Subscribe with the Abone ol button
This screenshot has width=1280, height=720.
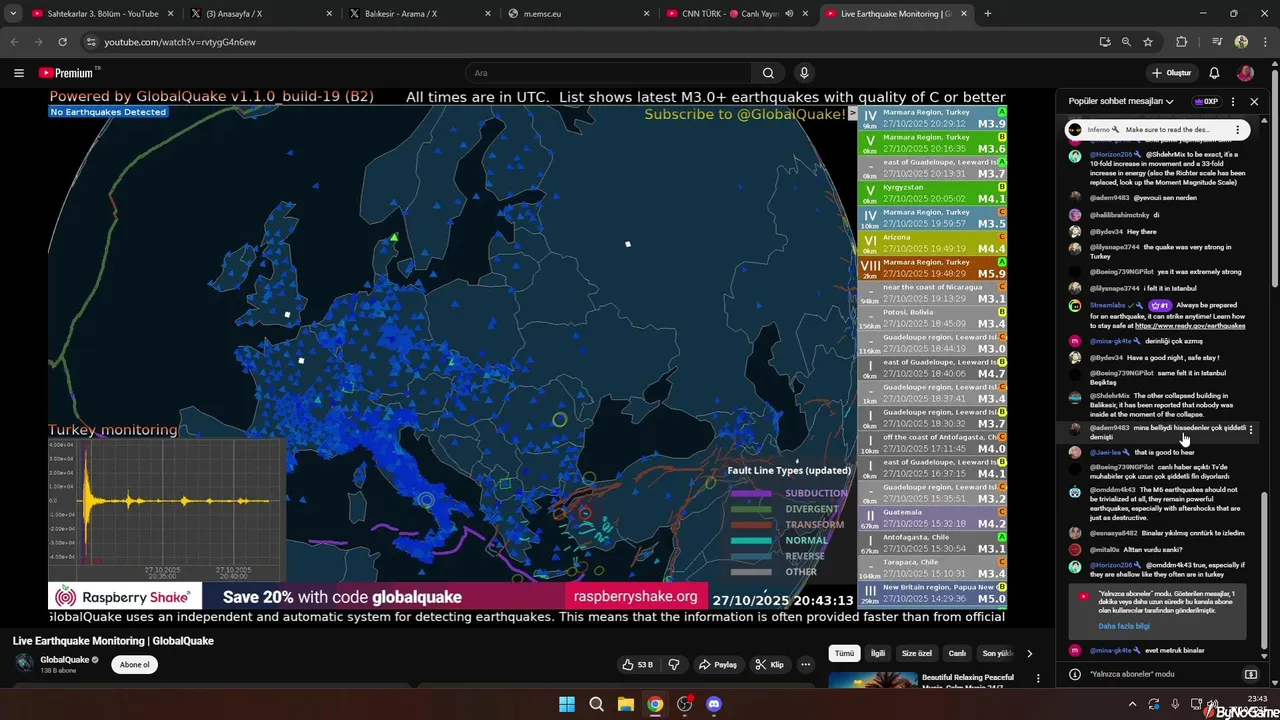[134, 664]
